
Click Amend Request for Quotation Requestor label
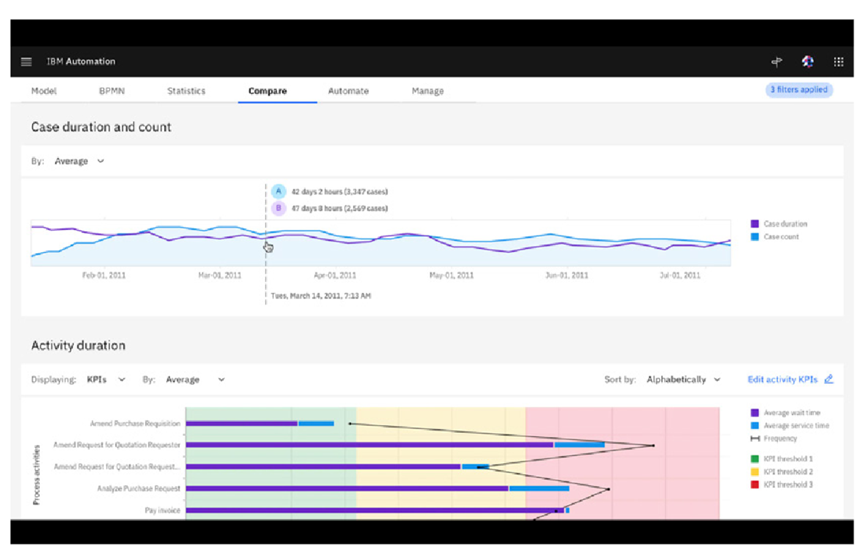coord(117,445)
